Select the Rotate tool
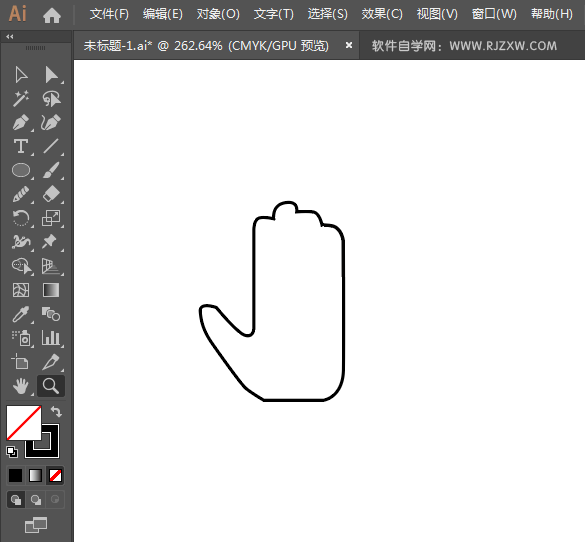Viewport: 585px width, 542px height. (21, 218)
